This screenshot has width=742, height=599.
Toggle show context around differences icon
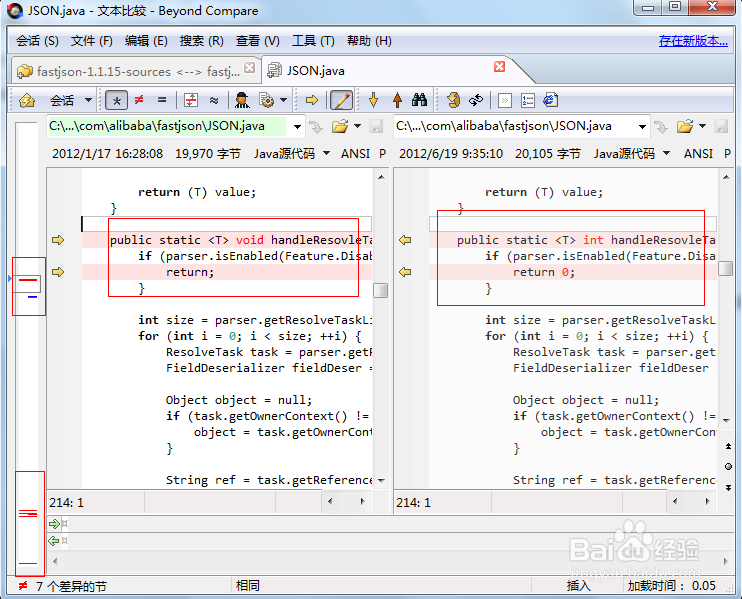pos(191,100)
